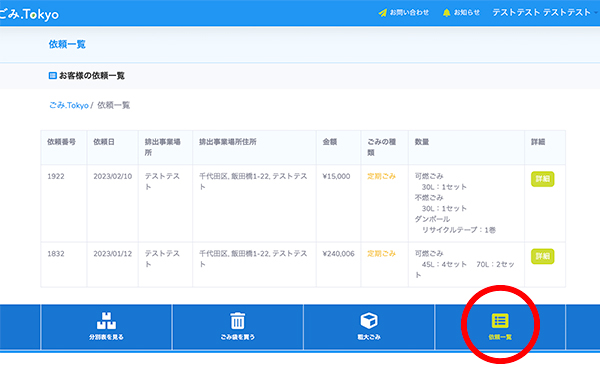Click ダンボール quantity entry

point(432,219)
